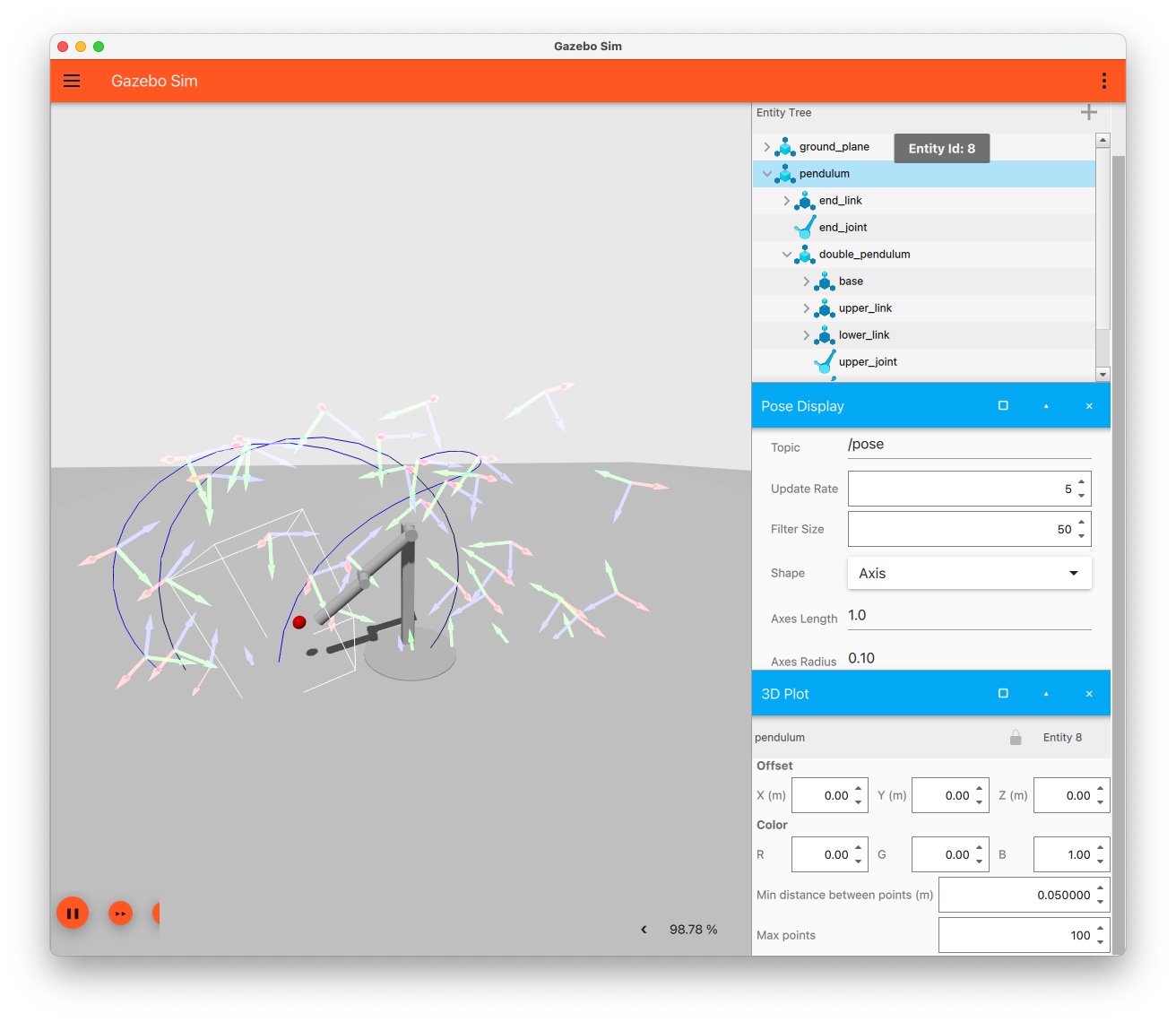Expand the upper_link node

tap(806, 308)
